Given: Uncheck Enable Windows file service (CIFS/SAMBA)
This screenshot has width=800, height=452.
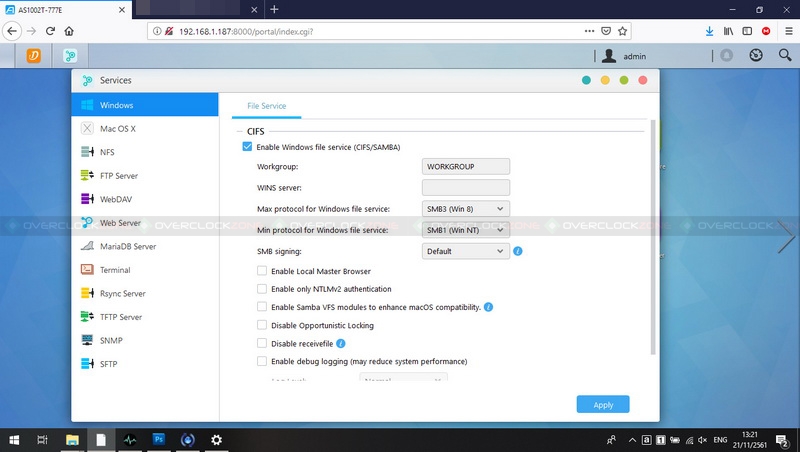Looking at the screenshot, I should click(248, 147).
